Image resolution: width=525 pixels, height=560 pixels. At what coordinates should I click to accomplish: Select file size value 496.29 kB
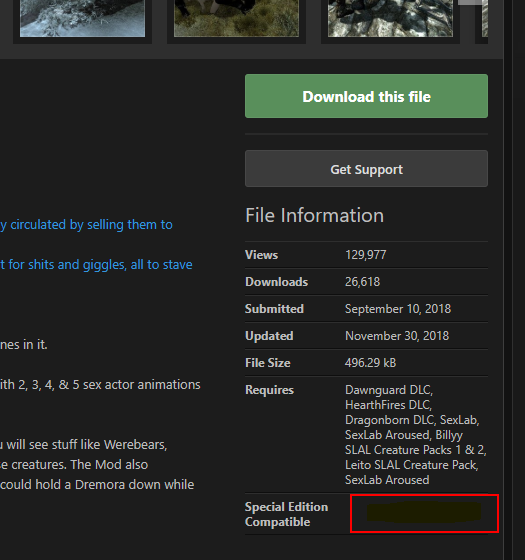(370, 363)
